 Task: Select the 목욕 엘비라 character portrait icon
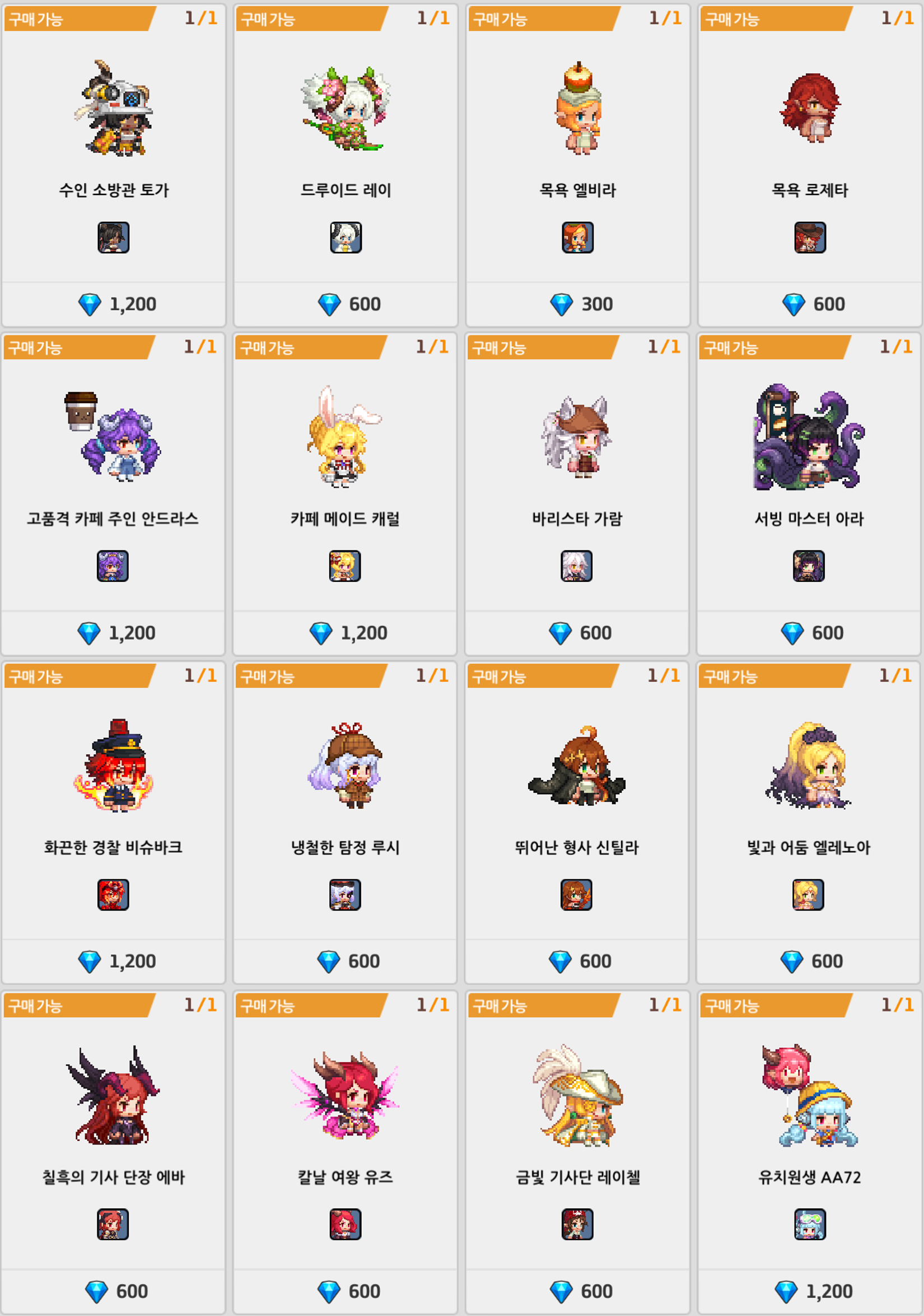(x=577, y=237)
